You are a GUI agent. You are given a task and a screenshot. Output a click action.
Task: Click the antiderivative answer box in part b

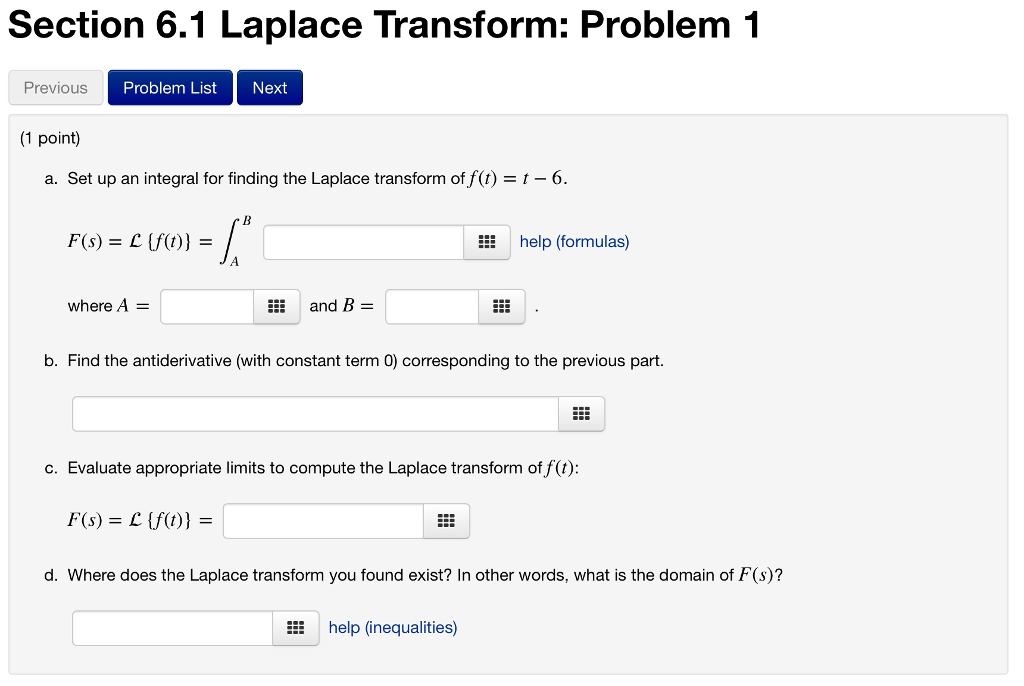314,412
